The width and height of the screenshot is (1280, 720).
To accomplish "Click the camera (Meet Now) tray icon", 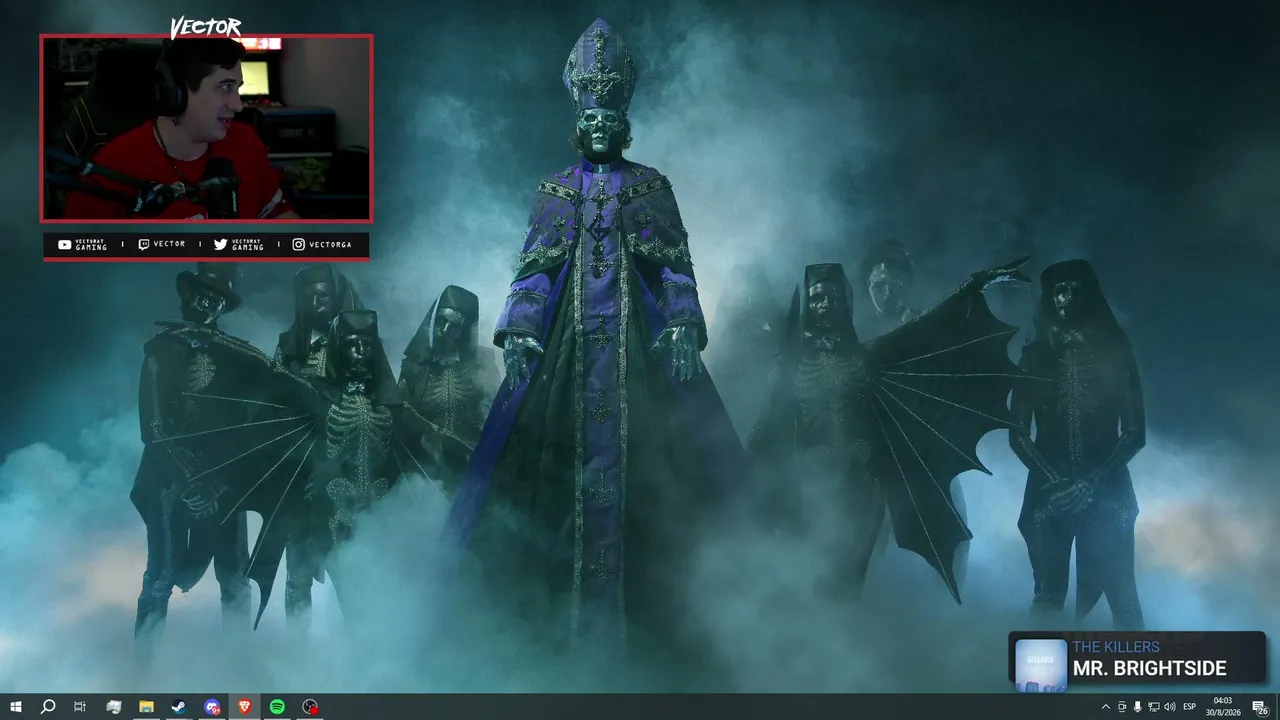I will [1121, 707].
